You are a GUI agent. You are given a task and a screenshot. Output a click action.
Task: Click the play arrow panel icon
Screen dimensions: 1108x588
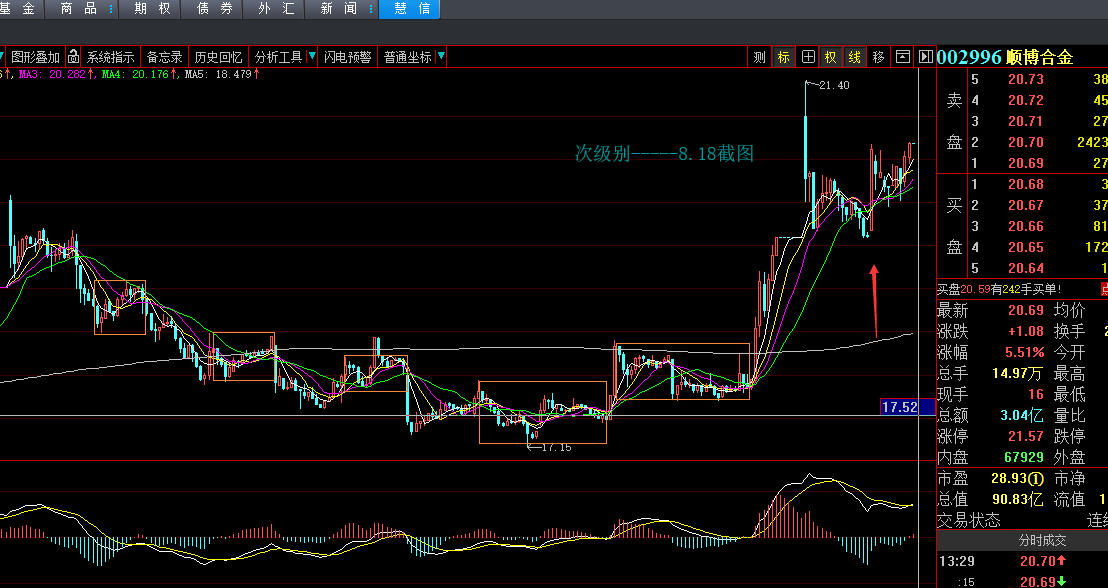tap(925, 57)
